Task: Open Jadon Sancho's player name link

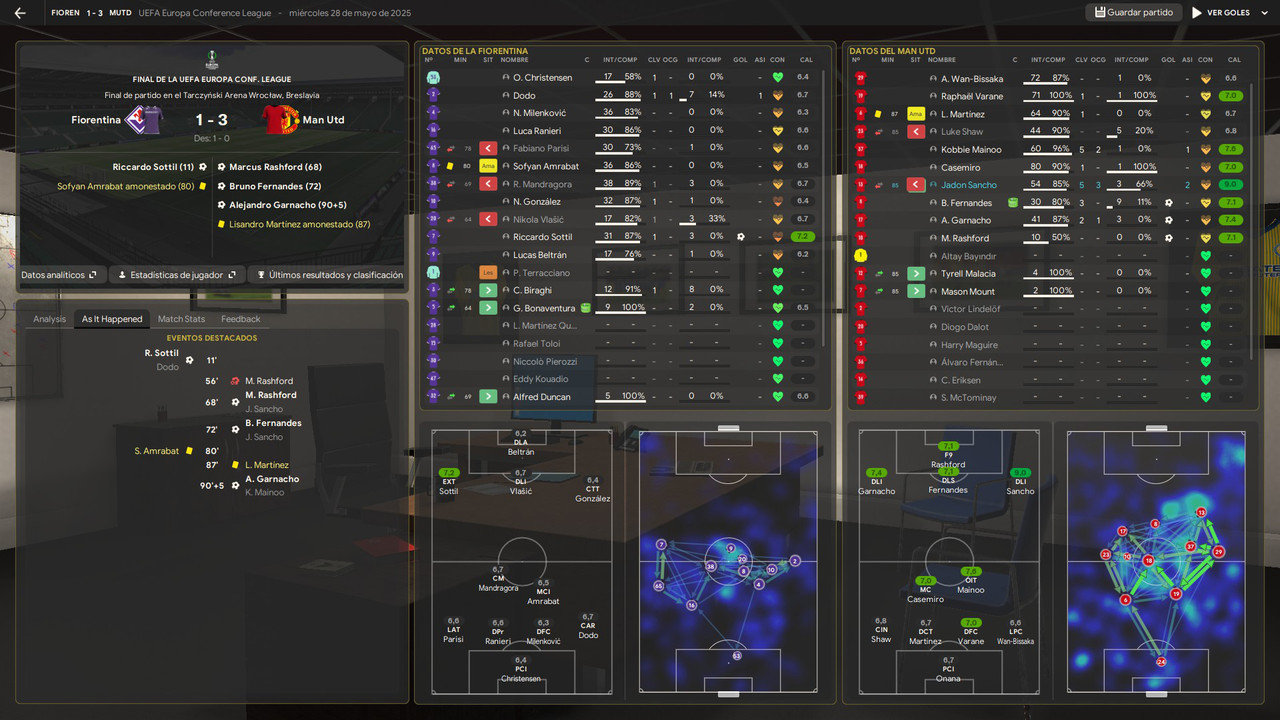Action: (969, 185)
